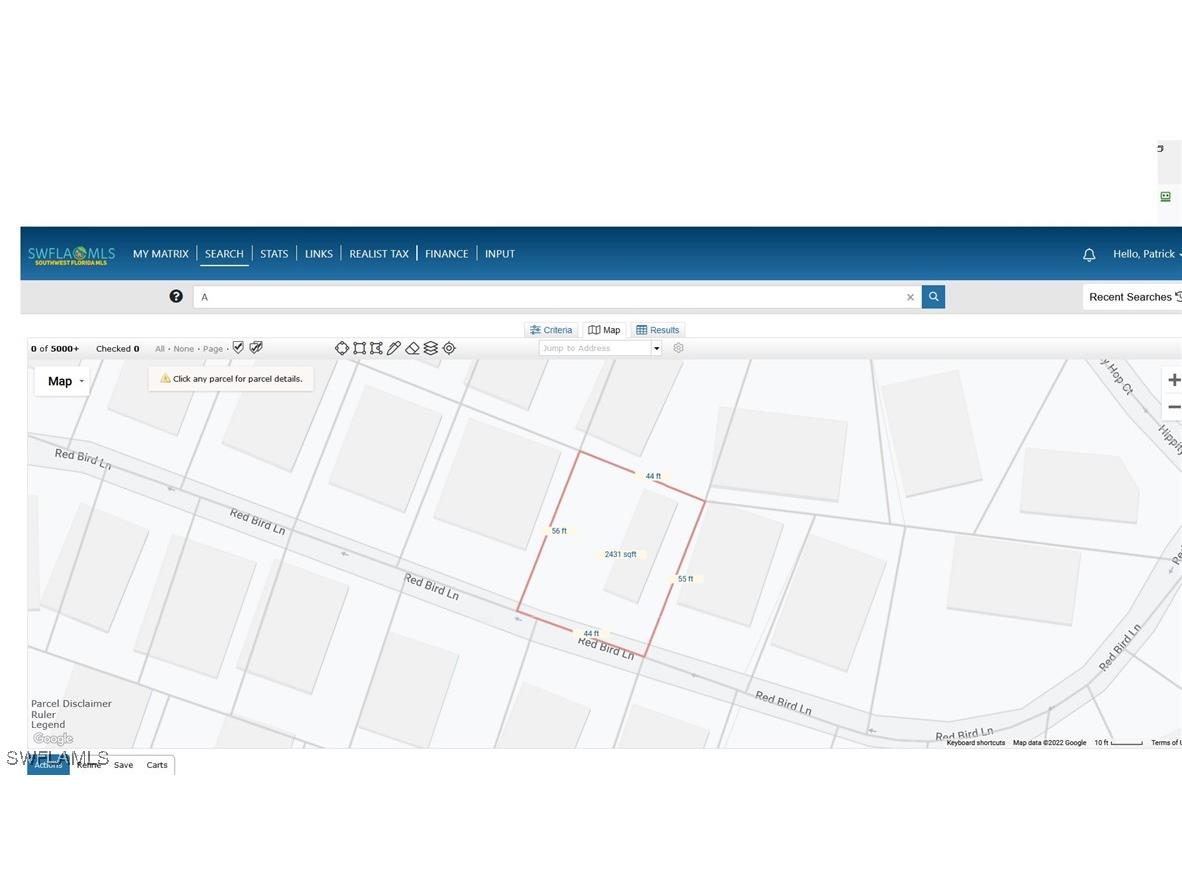Check all listings with checkmark icon
This screenshot has height=886, width=1182.
(x=238, y=348)
